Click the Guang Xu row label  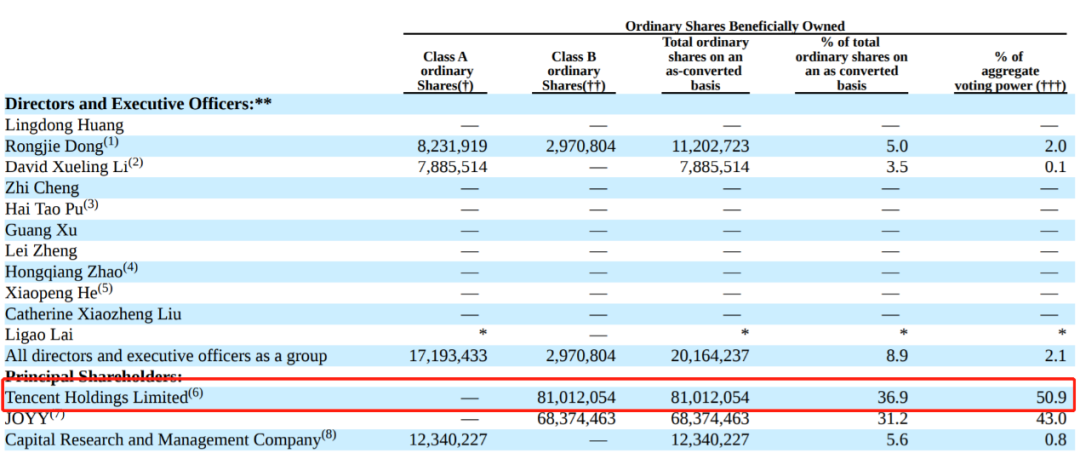[x=40, y=230]
